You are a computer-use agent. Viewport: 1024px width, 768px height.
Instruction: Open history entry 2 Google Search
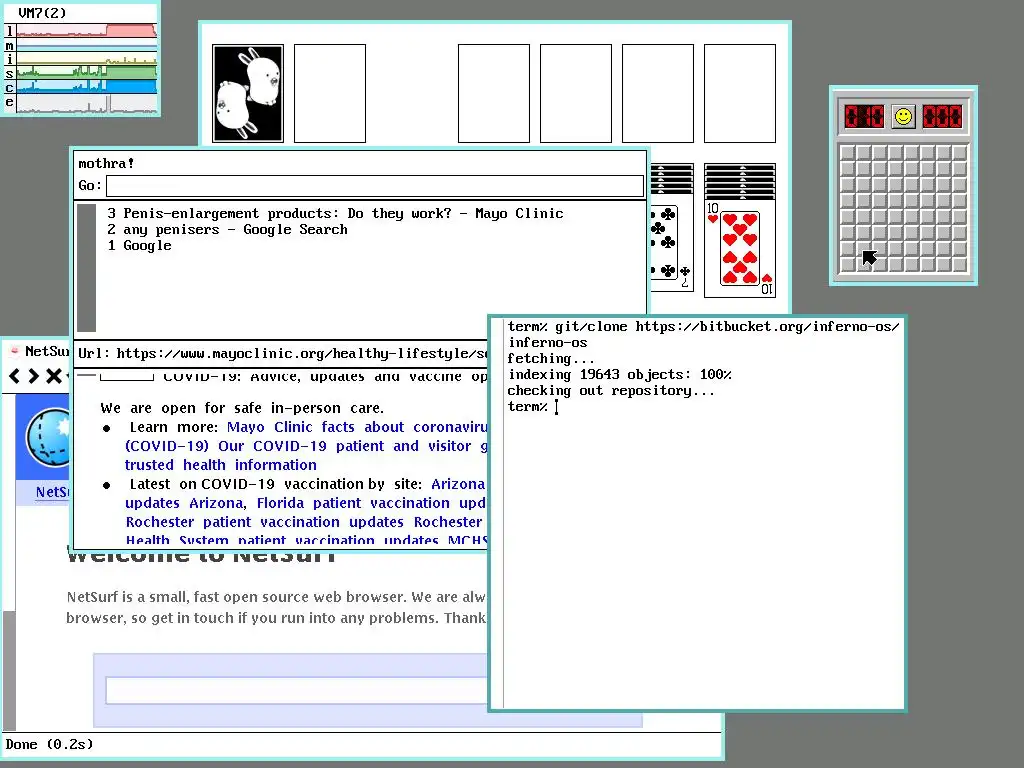point(227,230)
